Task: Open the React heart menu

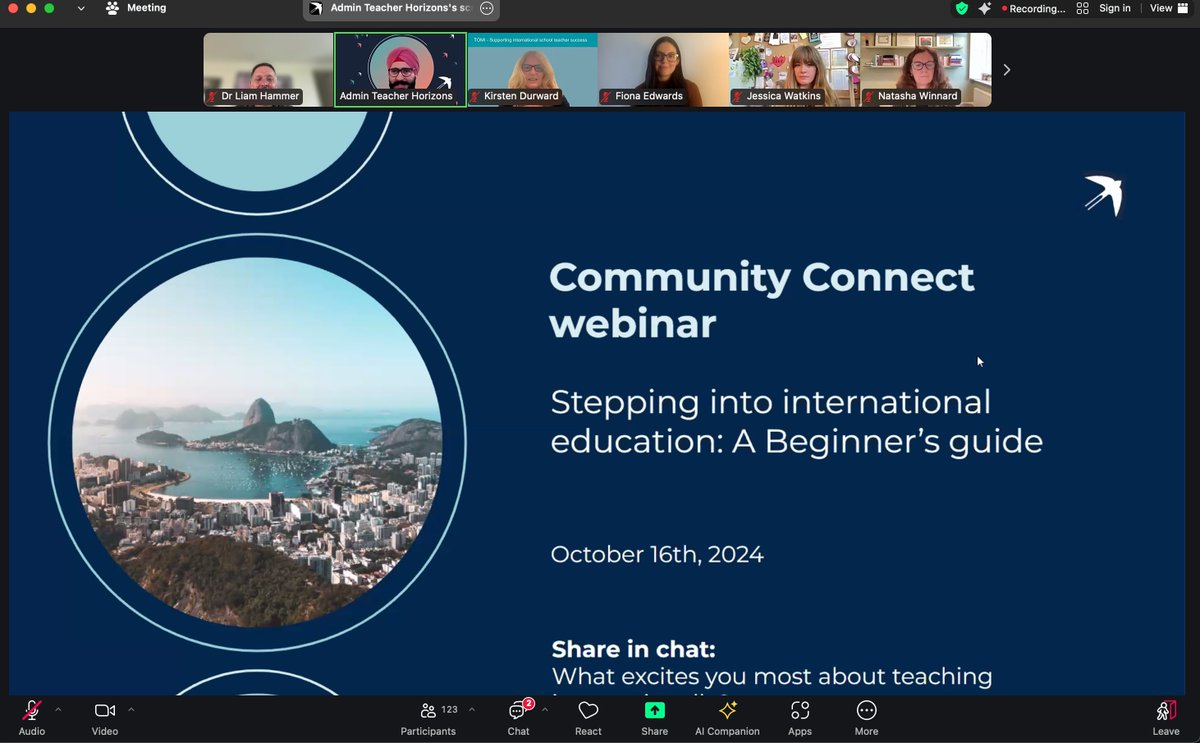Action: [588, 717]
